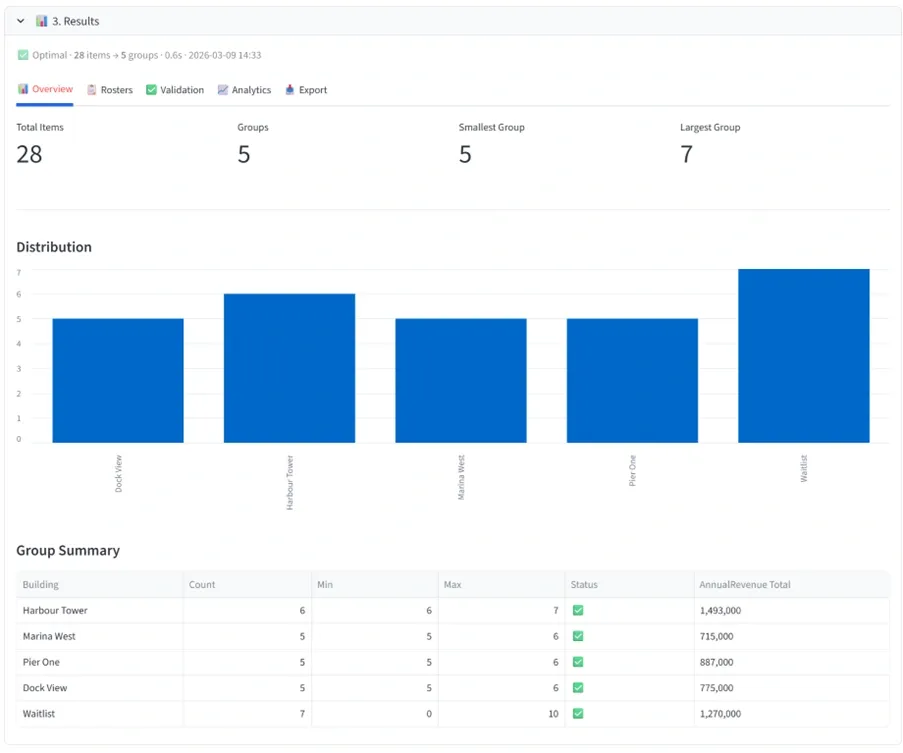Click the bar chart icon beside Results title
The width and height of the screenshot is (903, 753).
pos(42,21)
